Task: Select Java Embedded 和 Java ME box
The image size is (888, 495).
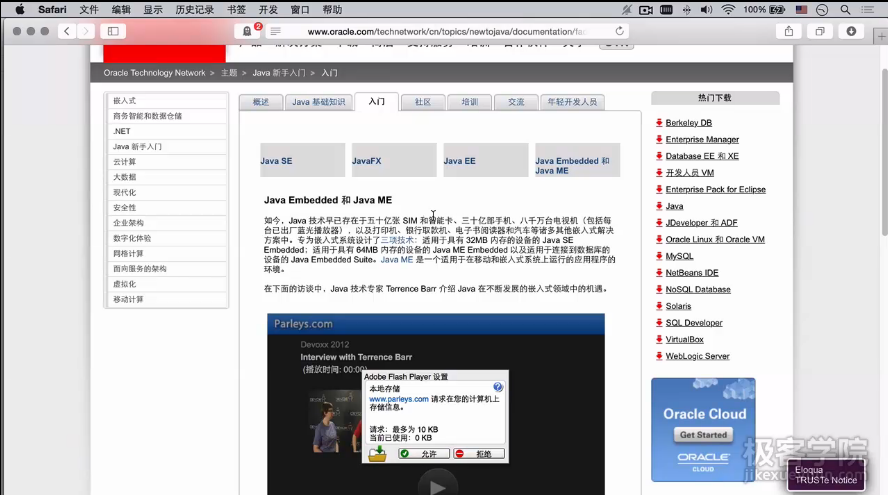Action: click(x=578, y=160)
